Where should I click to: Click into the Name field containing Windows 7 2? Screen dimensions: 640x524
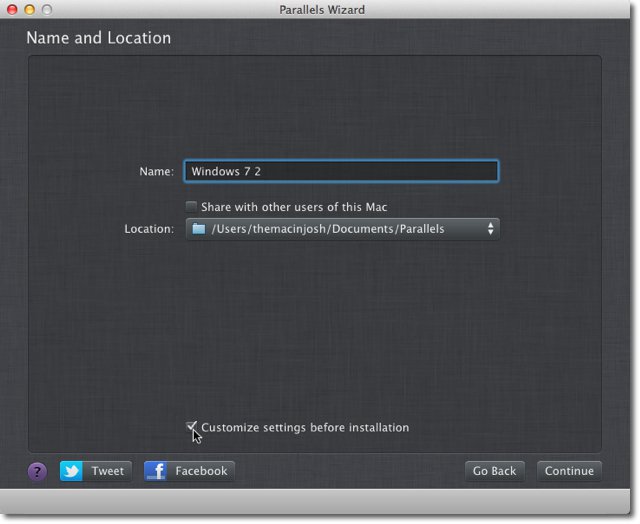341,171
